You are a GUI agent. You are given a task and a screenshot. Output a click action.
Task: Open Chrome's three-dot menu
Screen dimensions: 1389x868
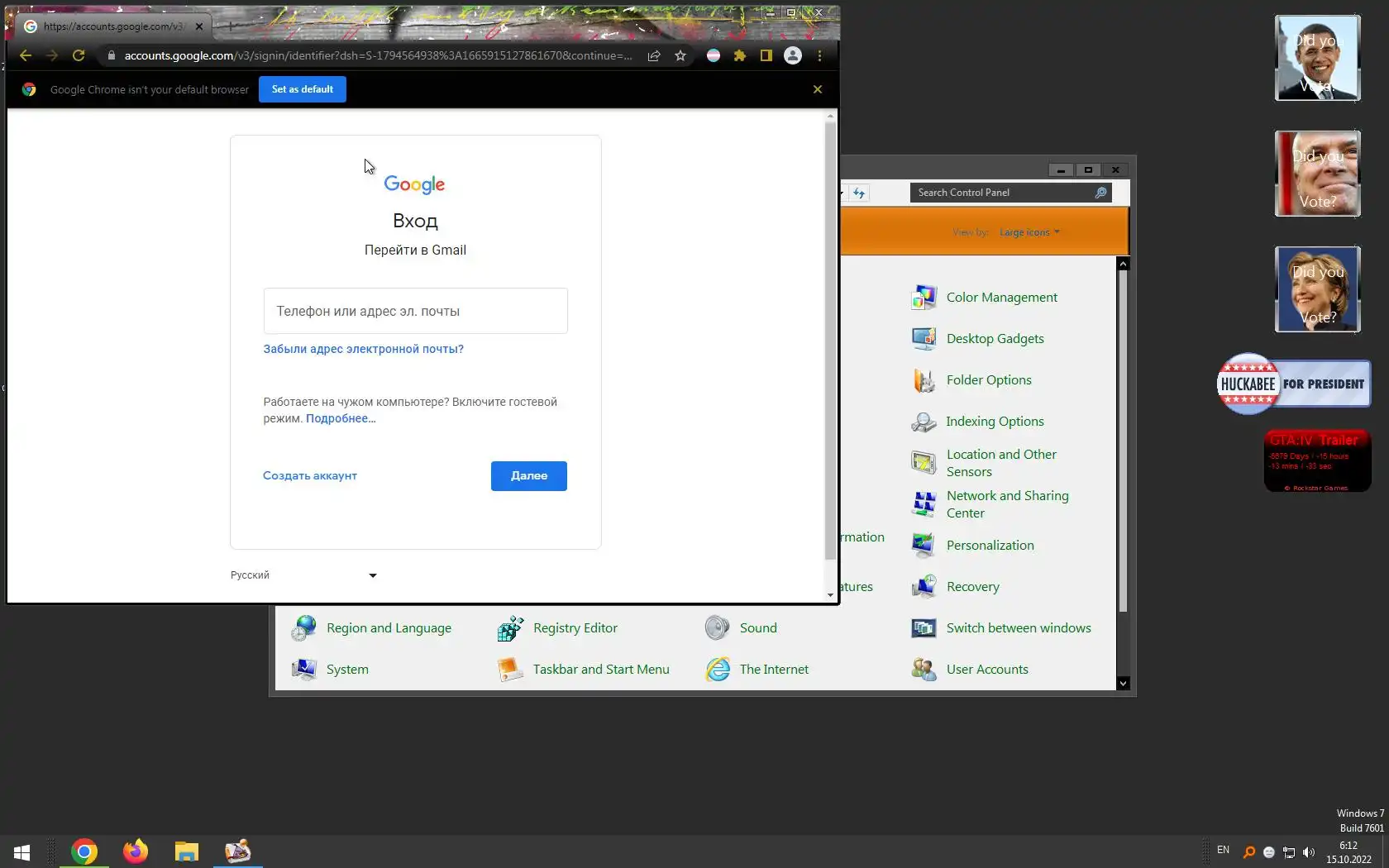(819, 55)
